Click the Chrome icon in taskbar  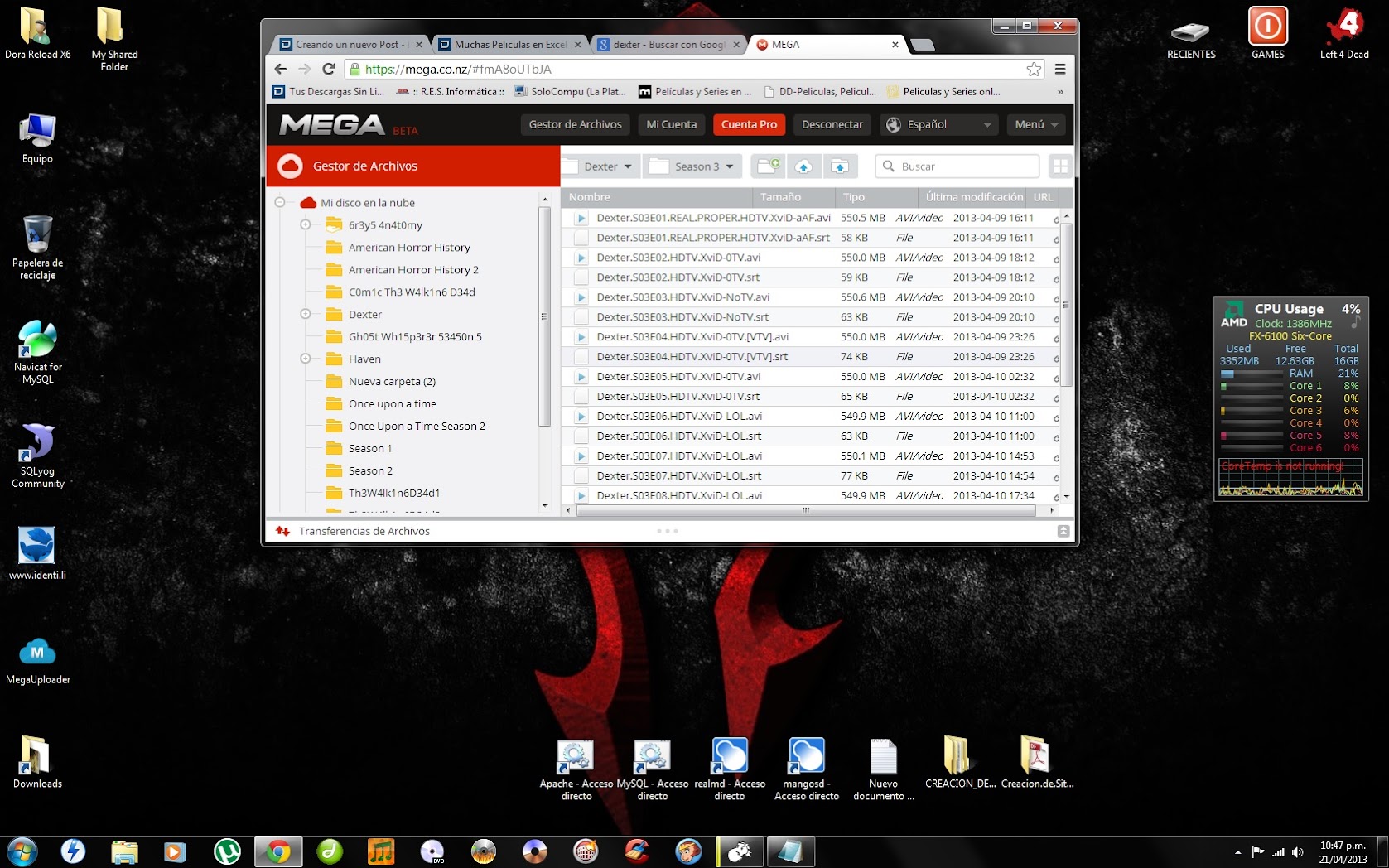point(278,851)
